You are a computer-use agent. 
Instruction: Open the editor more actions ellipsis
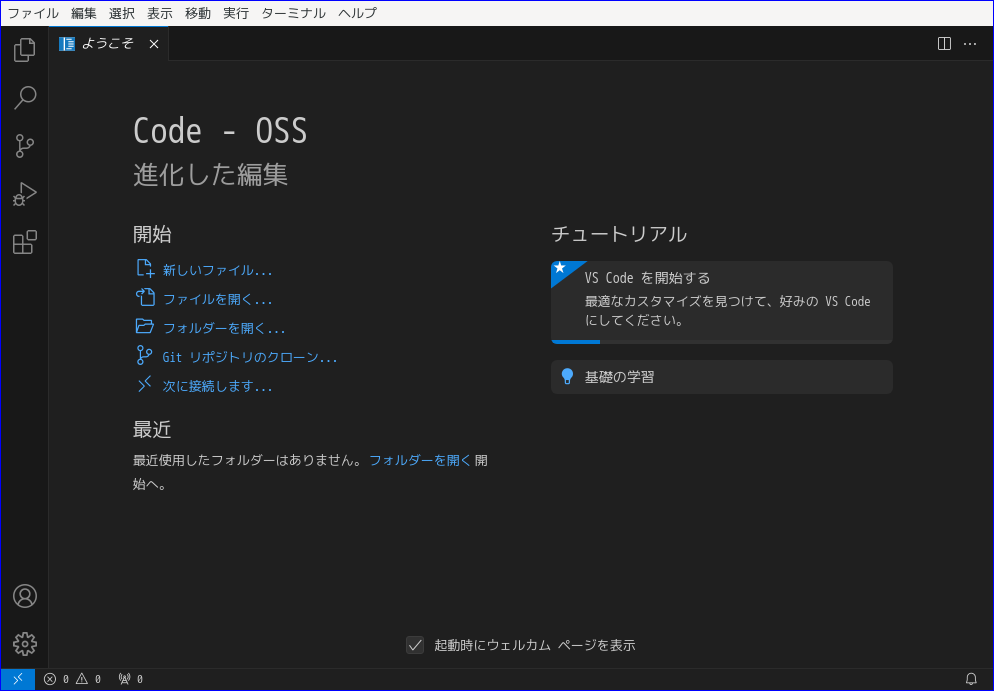970,44
